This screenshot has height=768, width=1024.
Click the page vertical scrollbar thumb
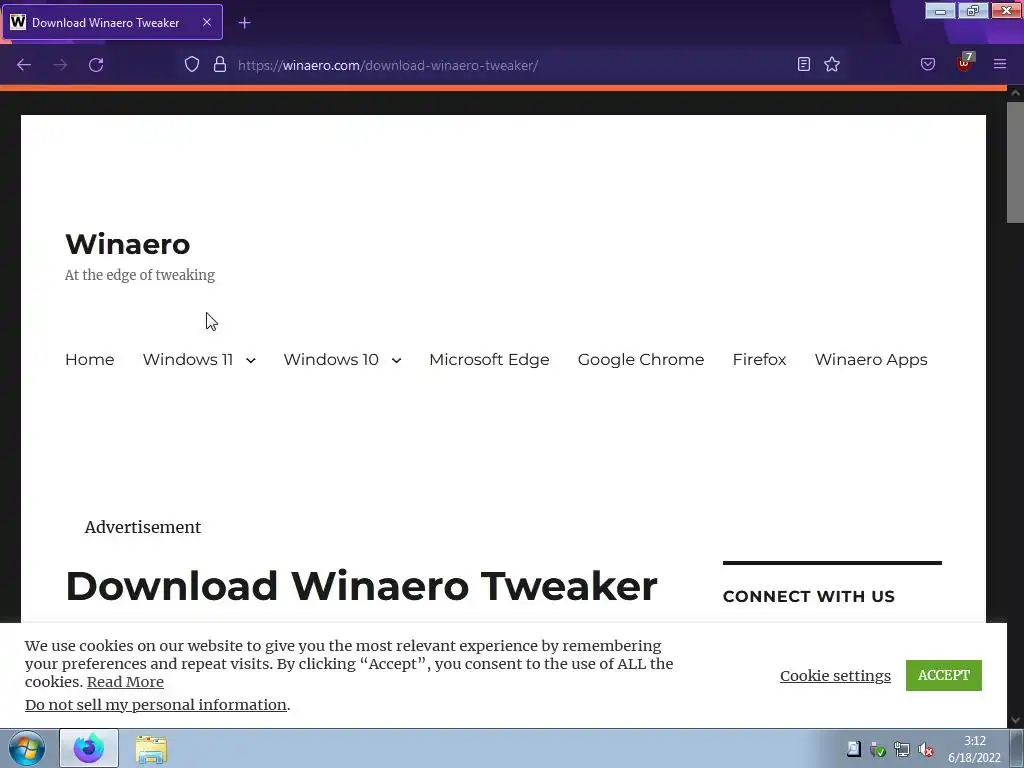click(1016, 162)
